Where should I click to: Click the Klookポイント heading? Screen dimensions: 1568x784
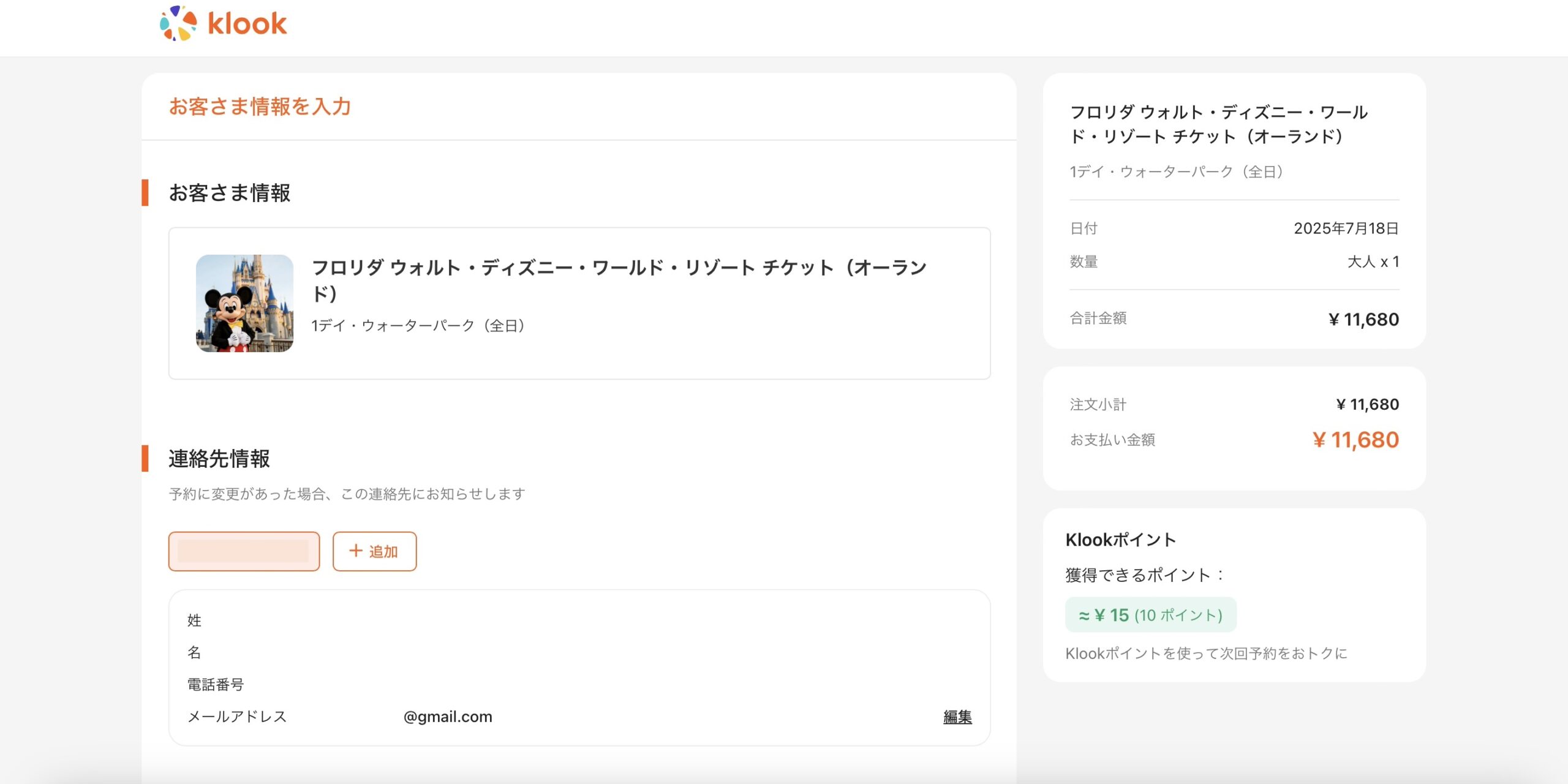click(1120, 540)
